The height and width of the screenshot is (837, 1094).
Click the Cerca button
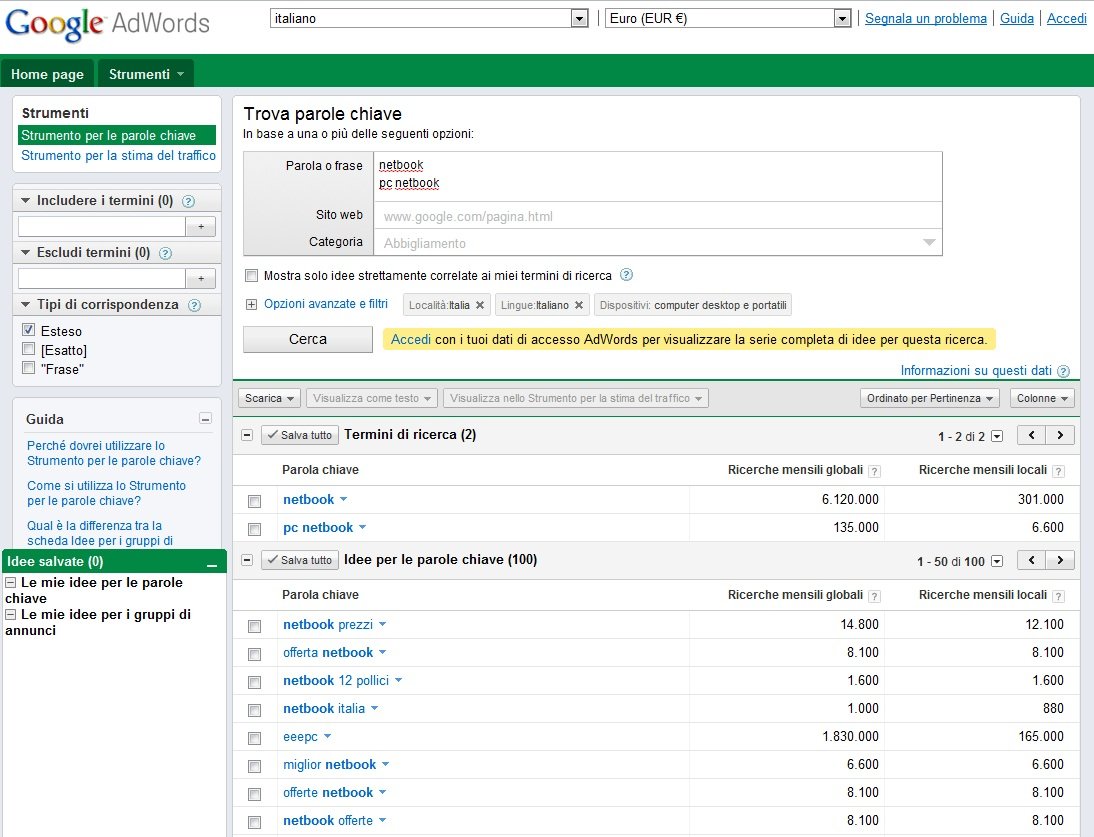tap(308, 340)
